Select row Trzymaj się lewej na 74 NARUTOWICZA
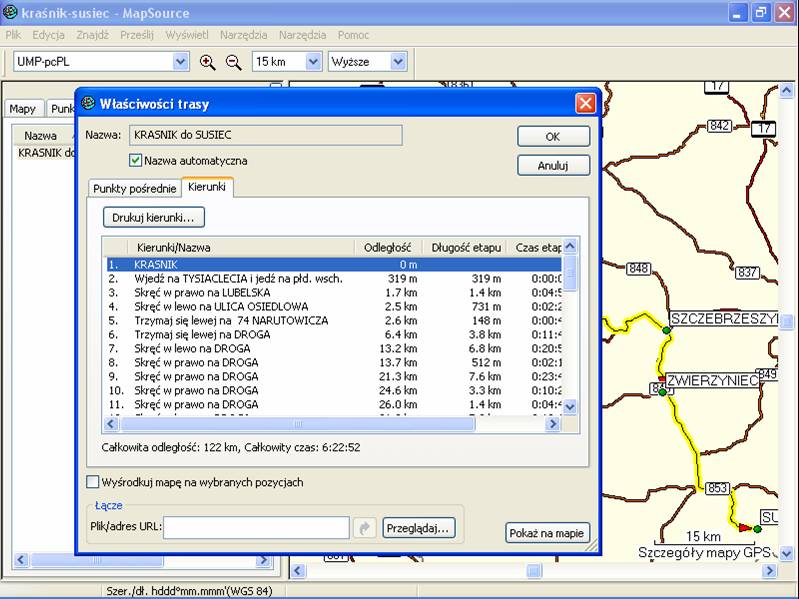 (x=333, y=320)
